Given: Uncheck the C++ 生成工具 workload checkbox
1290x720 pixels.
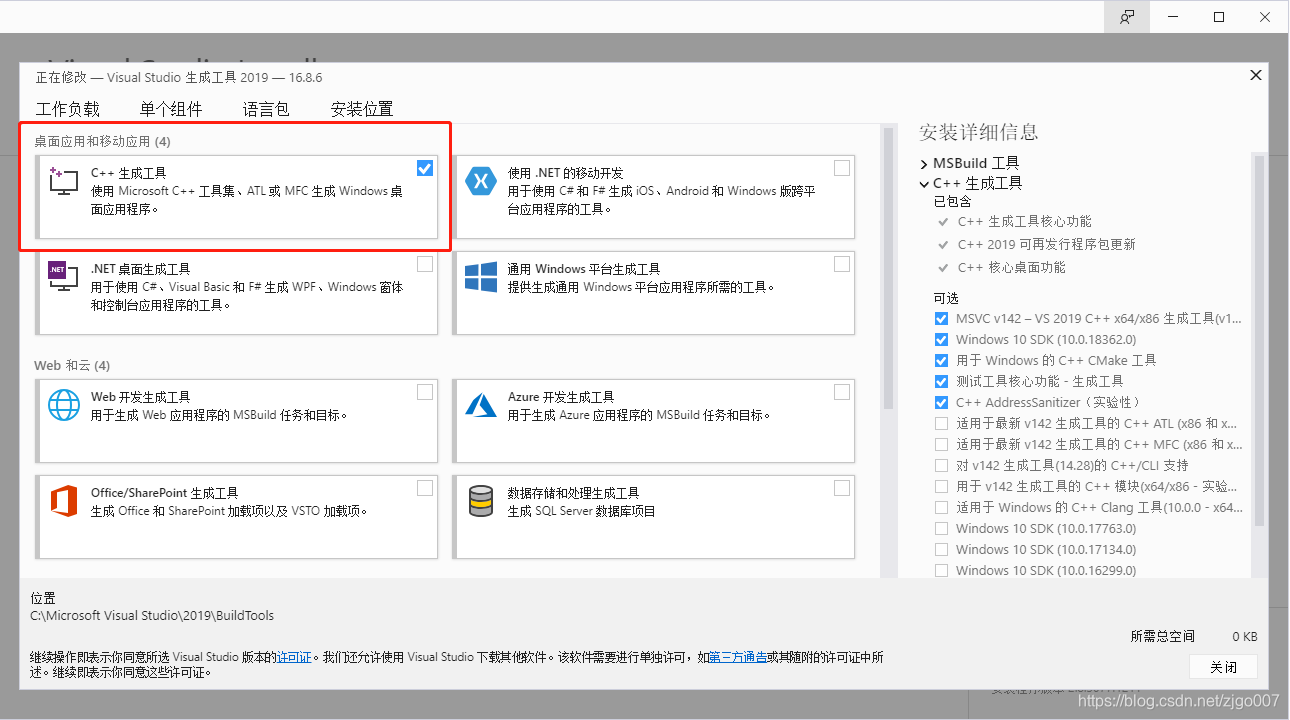Looking at the screenshot, I should click(425, 168).
